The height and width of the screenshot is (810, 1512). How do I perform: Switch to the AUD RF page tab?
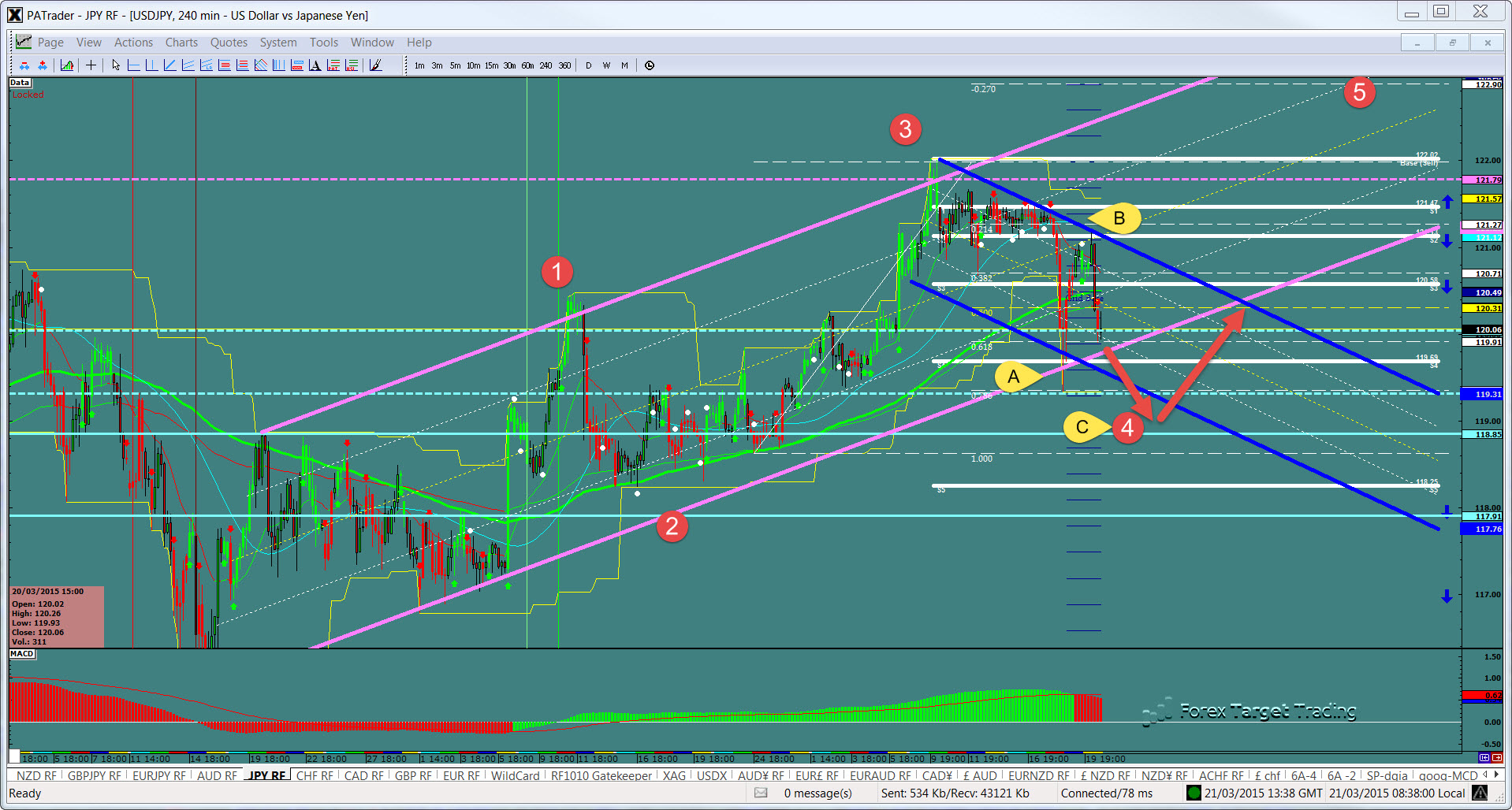coord(217,775)
